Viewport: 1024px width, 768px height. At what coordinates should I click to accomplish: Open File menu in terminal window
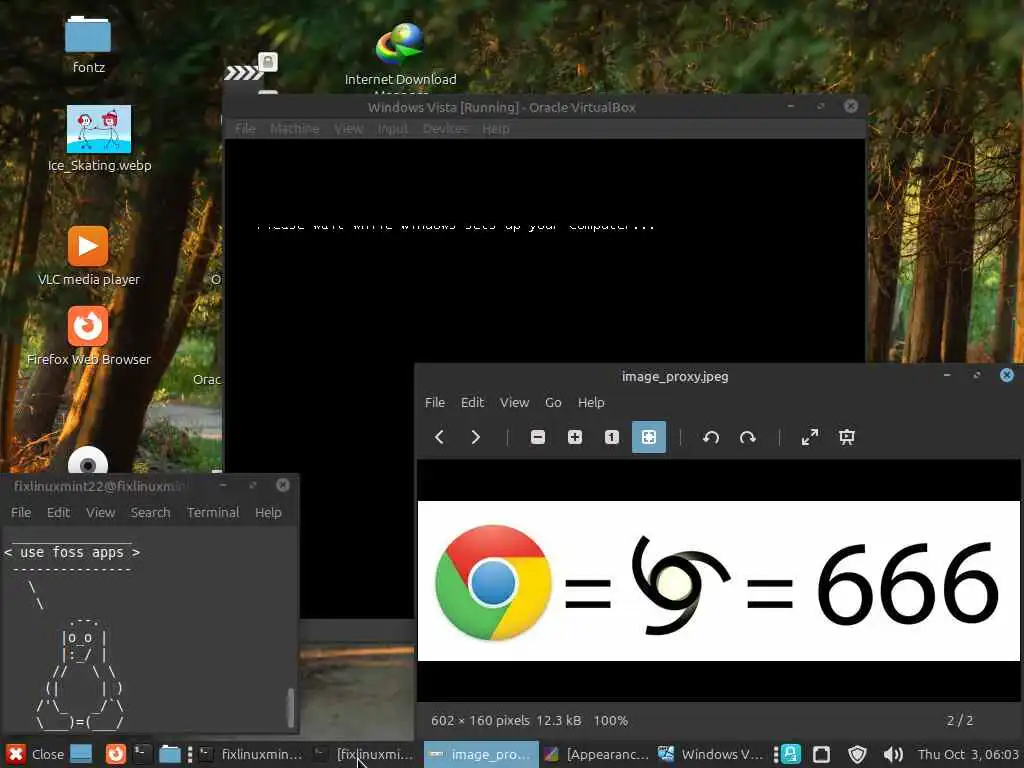(x=21, y=513)
